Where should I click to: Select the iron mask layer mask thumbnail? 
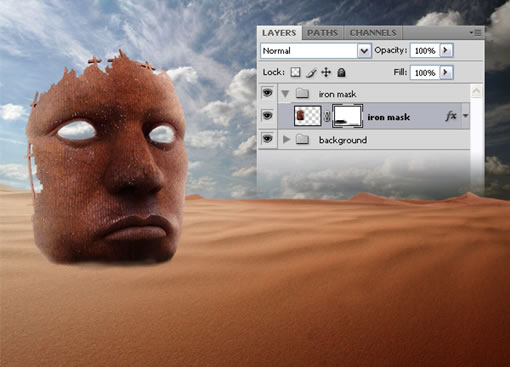click(347, 116)
